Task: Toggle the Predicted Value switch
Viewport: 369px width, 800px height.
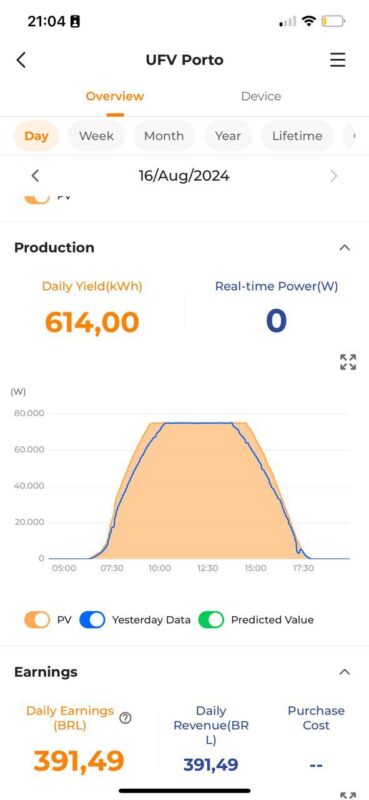Action: pos(211,620)
